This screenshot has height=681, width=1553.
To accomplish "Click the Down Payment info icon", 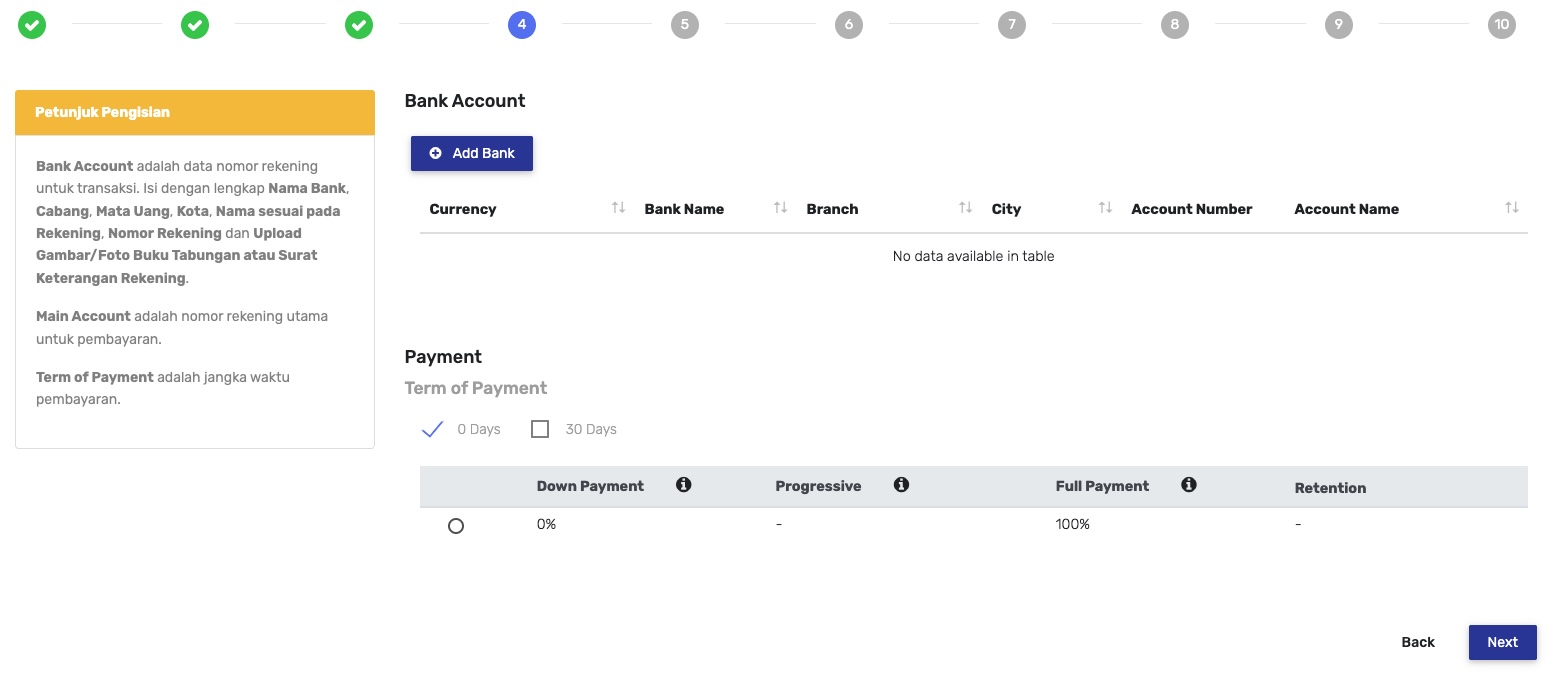I will click(x=684, y=485).
